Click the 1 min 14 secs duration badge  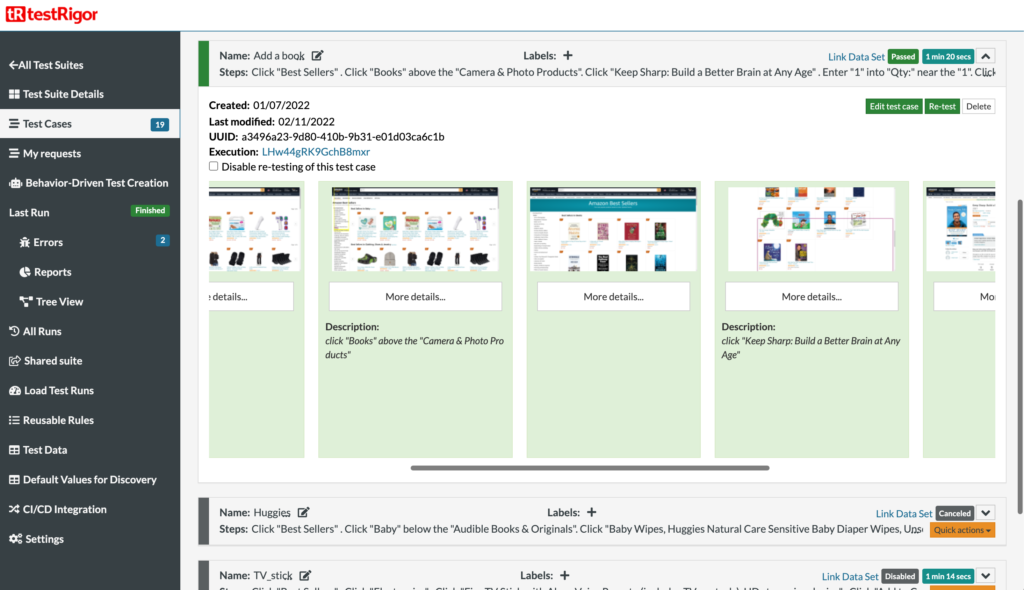pos(948,576)
